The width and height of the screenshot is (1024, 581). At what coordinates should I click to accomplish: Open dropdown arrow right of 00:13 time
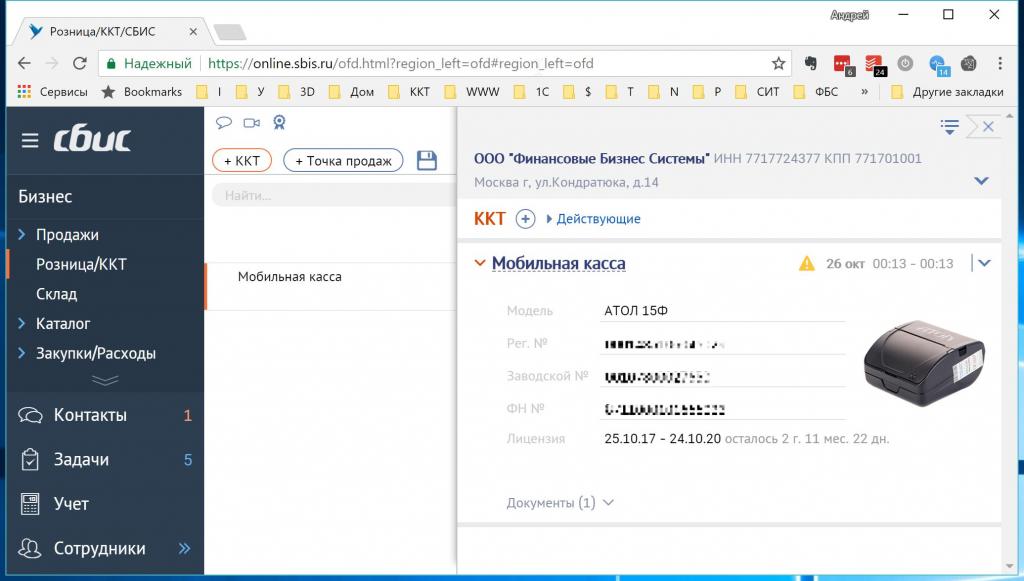click(984, 263)
